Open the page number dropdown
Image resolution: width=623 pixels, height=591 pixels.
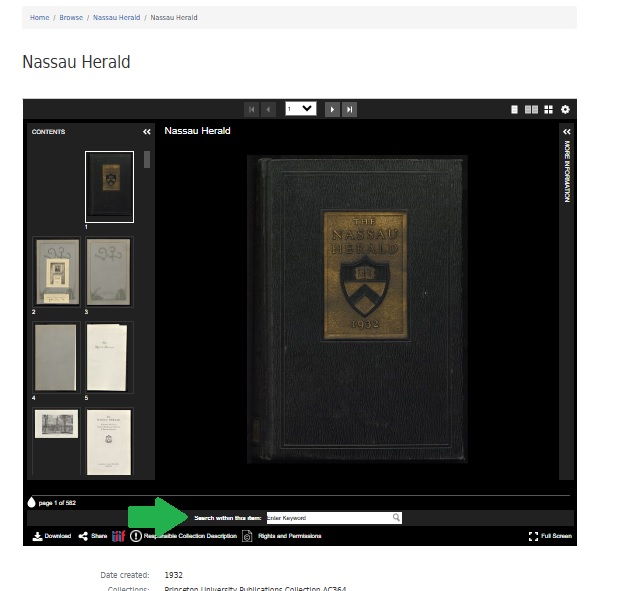point(301,109)
